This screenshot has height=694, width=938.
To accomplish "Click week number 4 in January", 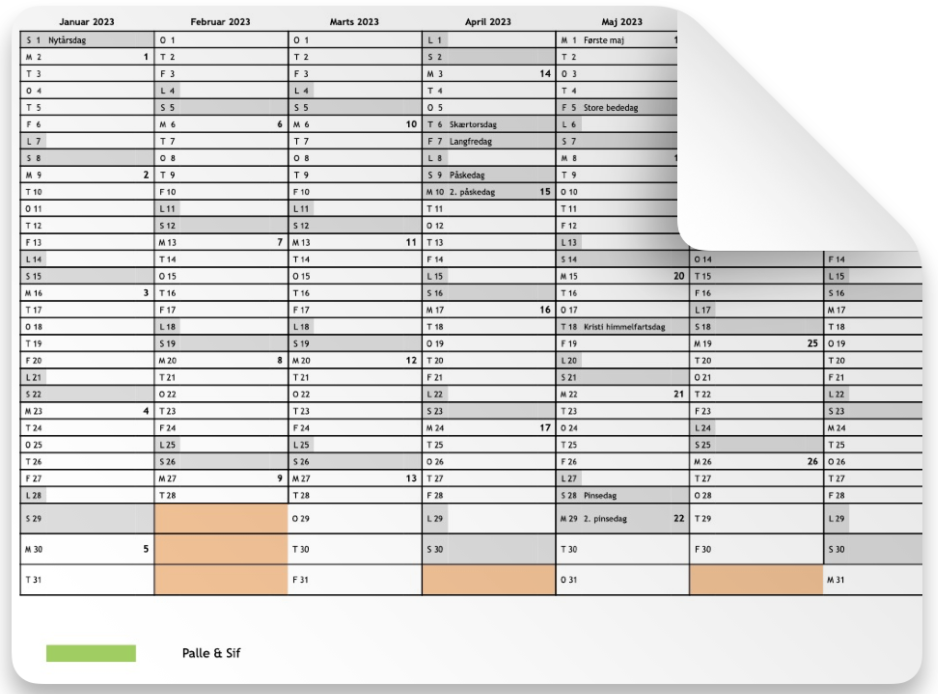I will pos(145,411).
